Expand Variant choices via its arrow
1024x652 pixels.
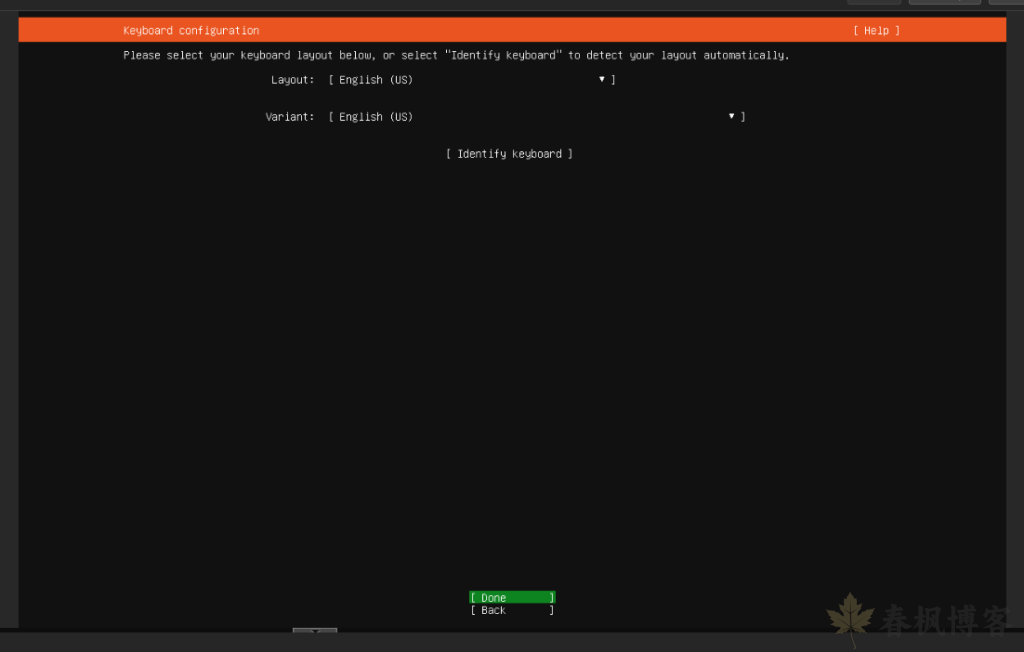(731, 116)
